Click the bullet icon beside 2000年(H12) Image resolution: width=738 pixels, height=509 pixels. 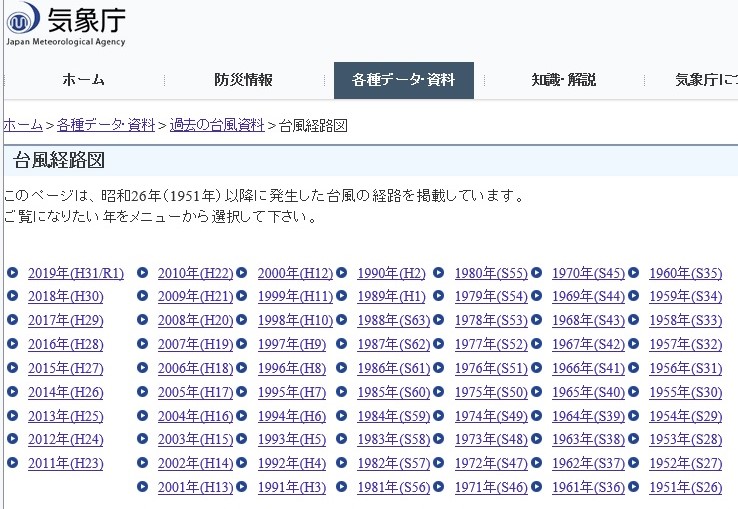pyautogui.click(x=241, y=273)
